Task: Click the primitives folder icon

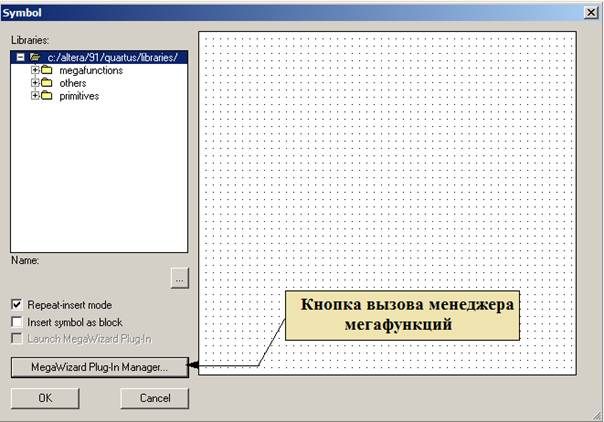Action: (46, 96)
